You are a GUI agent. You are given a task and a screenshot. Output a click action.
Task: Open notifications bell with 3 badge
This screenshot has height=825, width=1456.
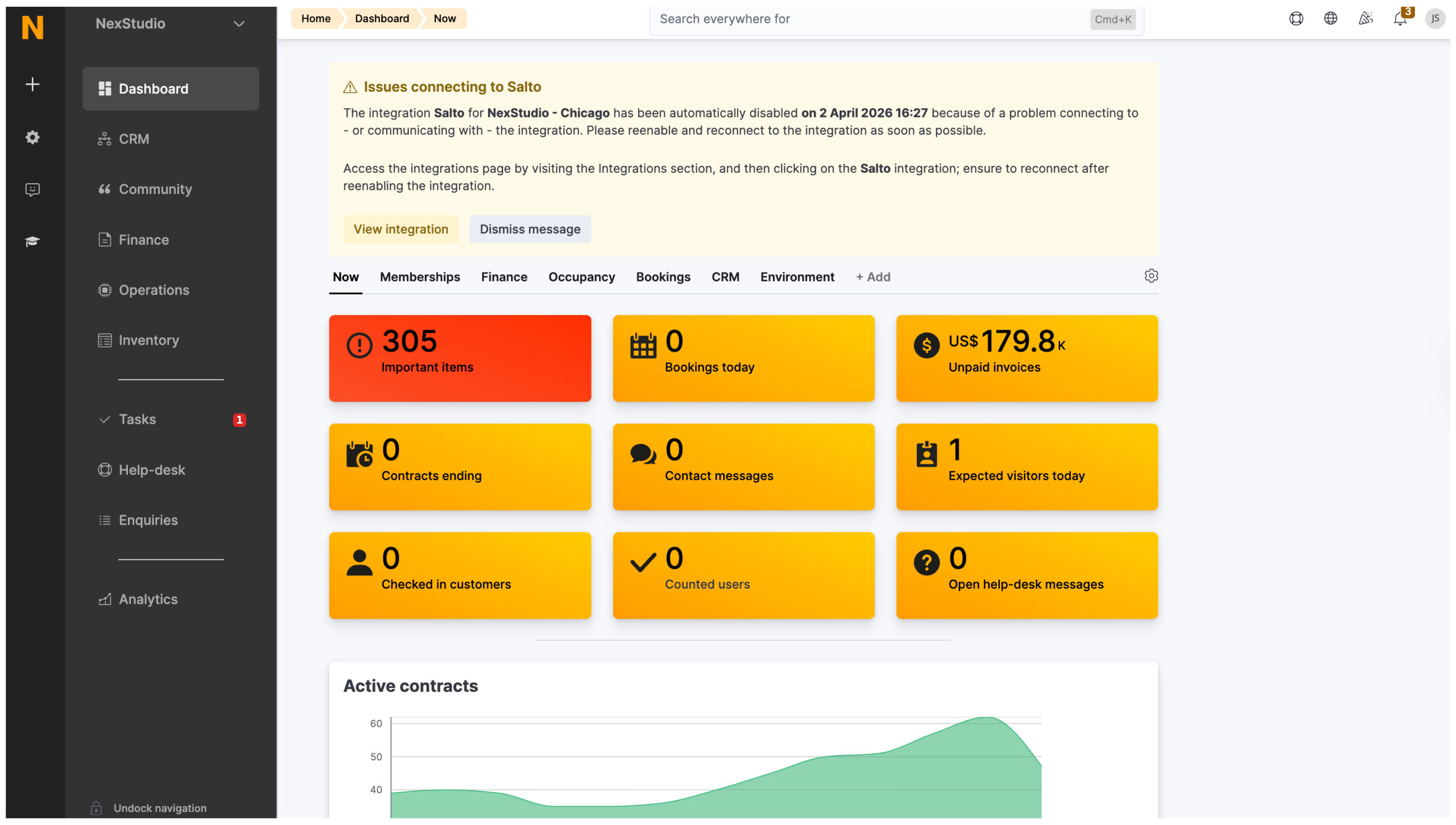tap(1401, 18)
